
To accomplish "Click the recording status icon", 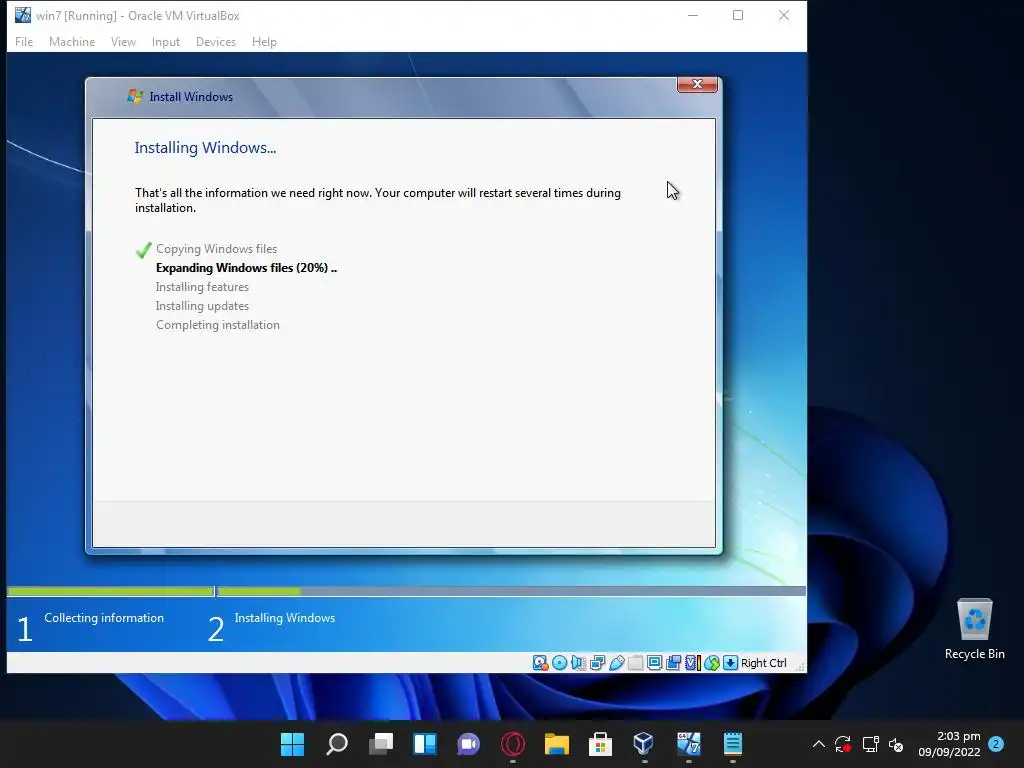I will pyautogui.click(x=673, y=663).
